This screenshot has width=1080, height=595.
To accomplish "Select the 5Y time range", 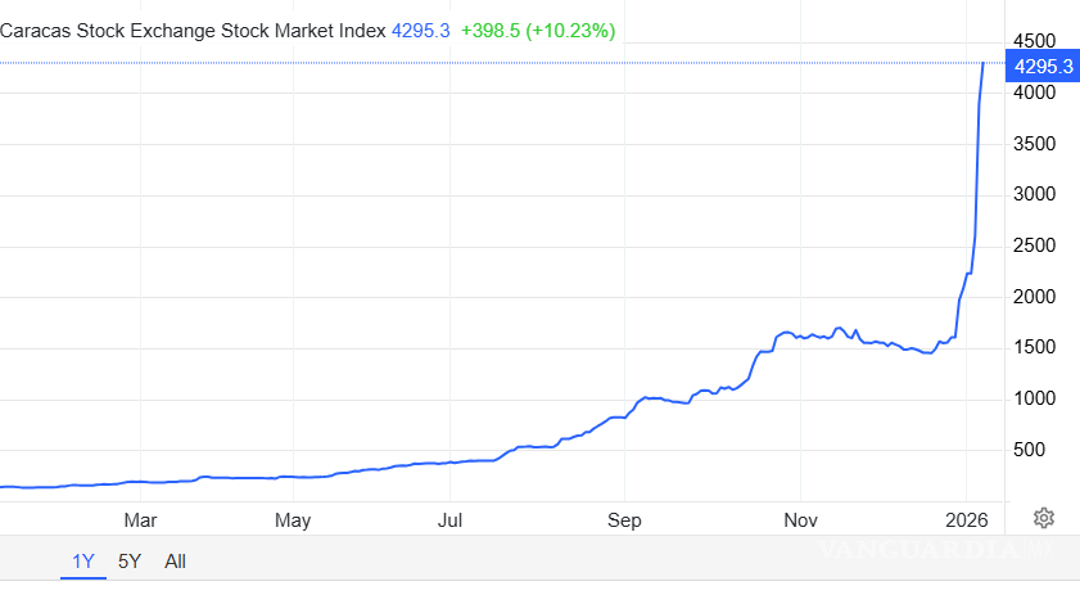I will (129, 561).
